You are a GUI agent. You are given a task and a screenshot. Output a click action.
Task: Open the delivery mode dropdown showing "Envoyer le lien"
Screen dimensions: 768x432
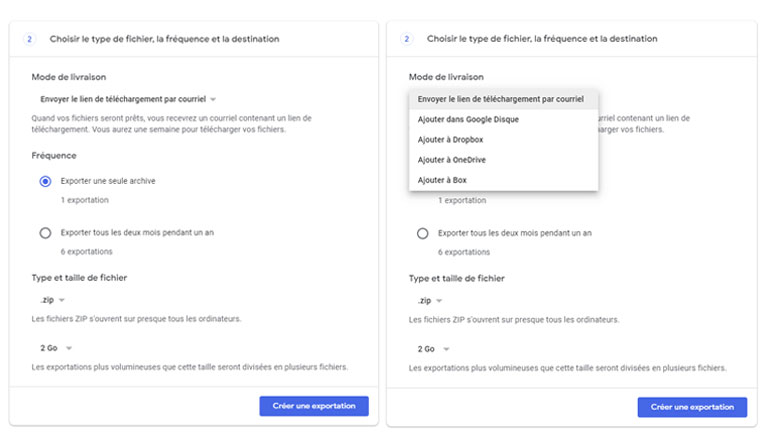click(121, 99)
